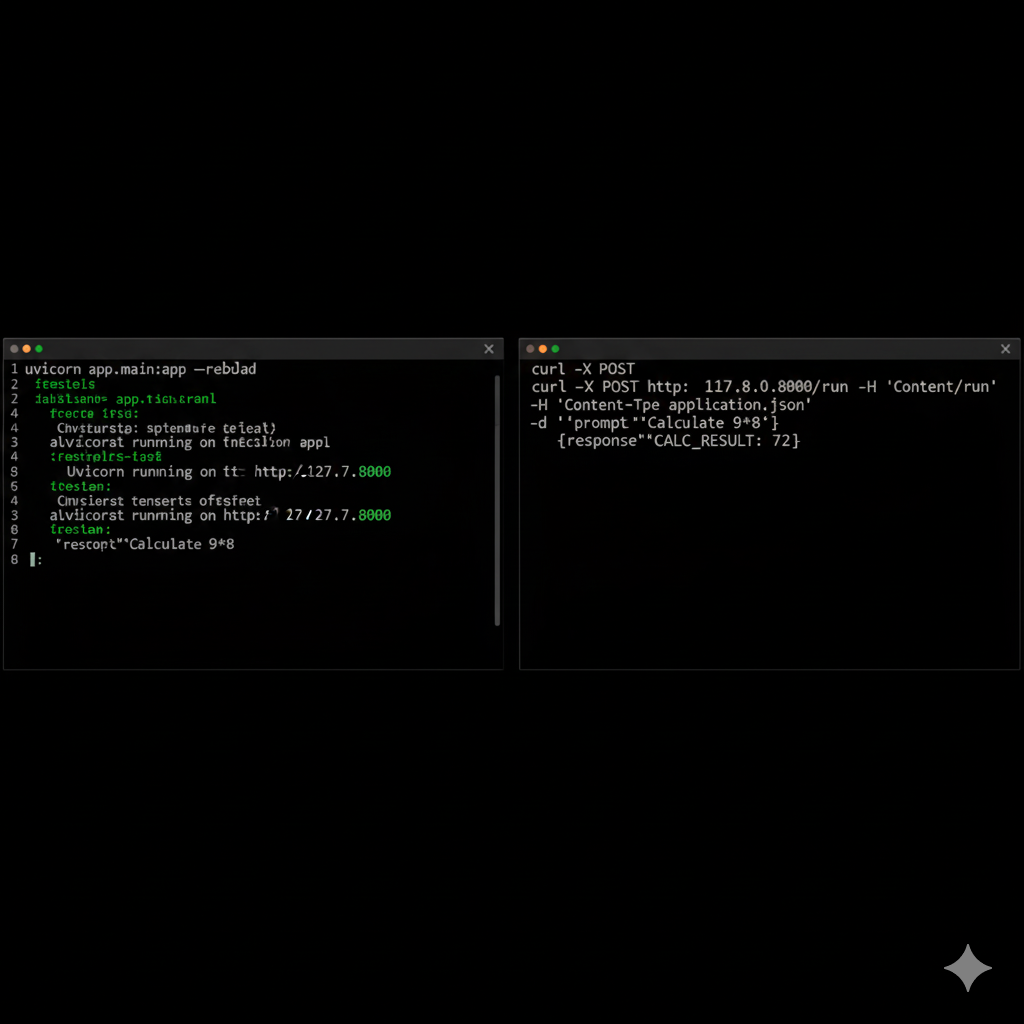Open the http://127.7.8000 link
The image size is (1024, 1024).
click(322, 471)
